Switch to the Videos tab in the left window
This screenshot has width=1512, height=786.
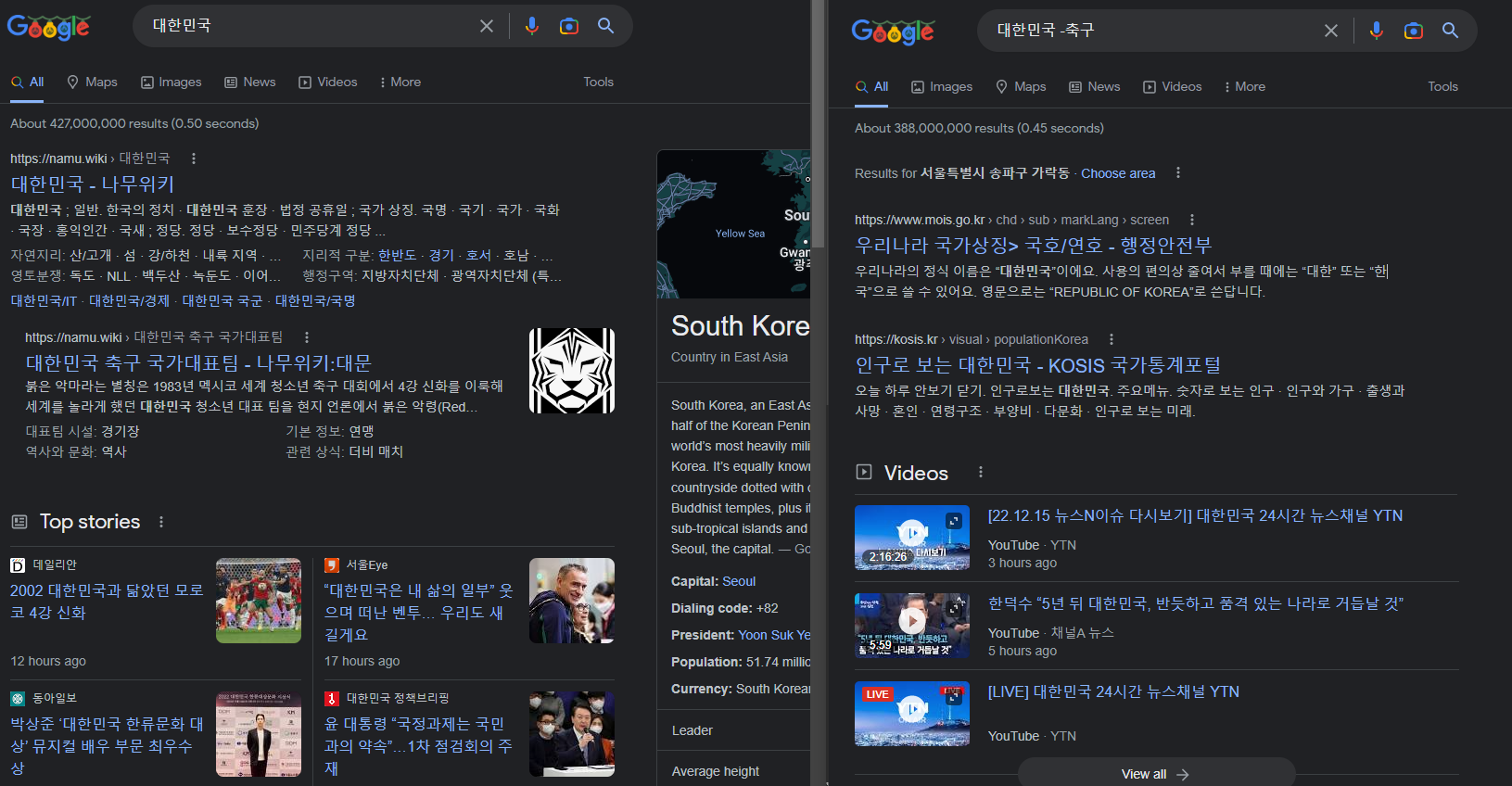pos(327,82)
